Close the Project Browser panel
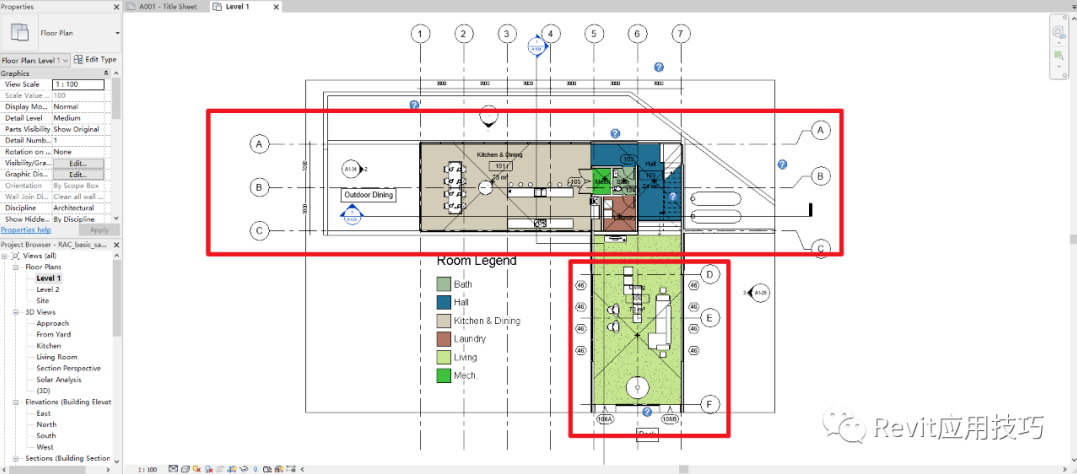 (115, 244)
